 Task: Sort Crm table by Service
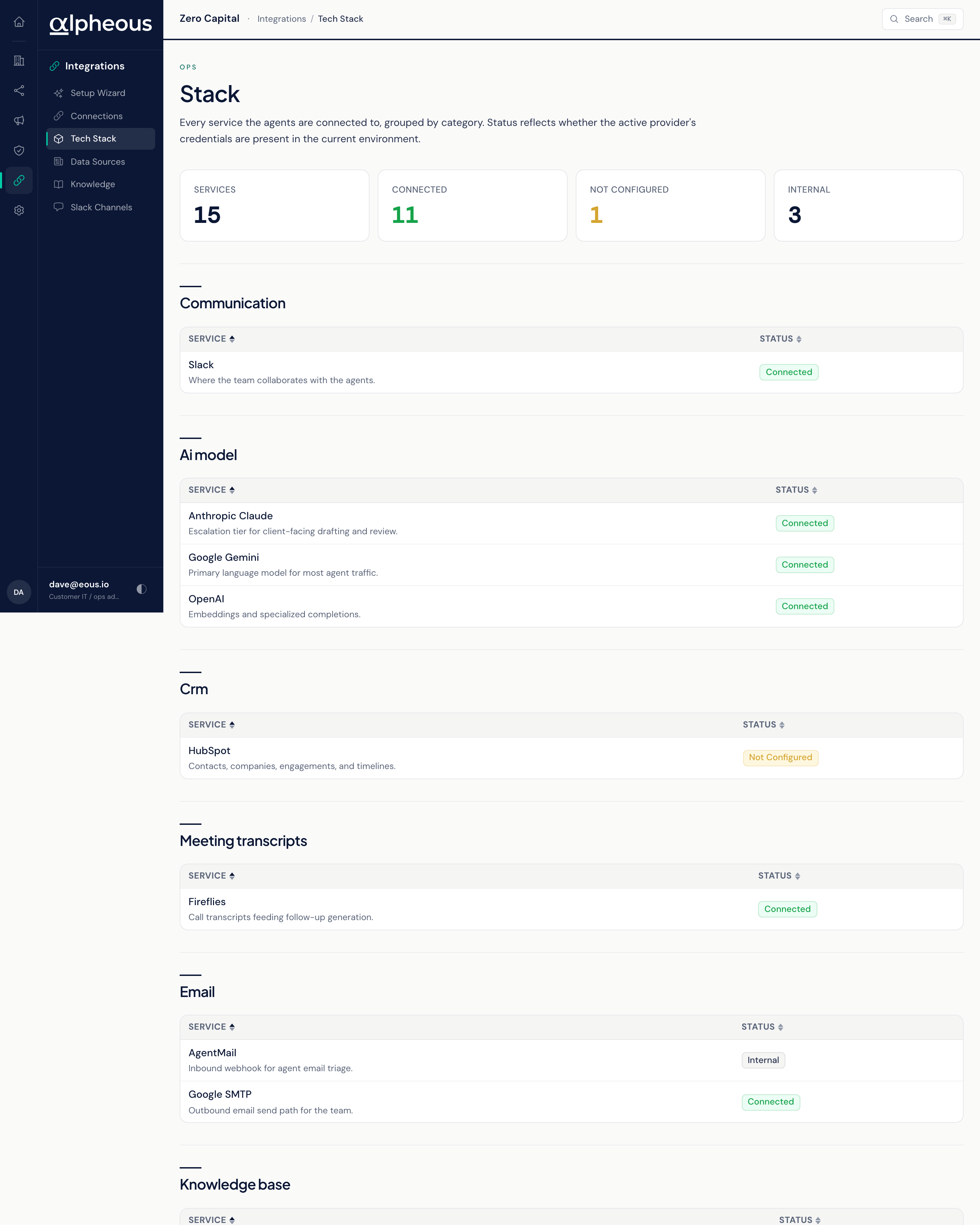[211, 724]
